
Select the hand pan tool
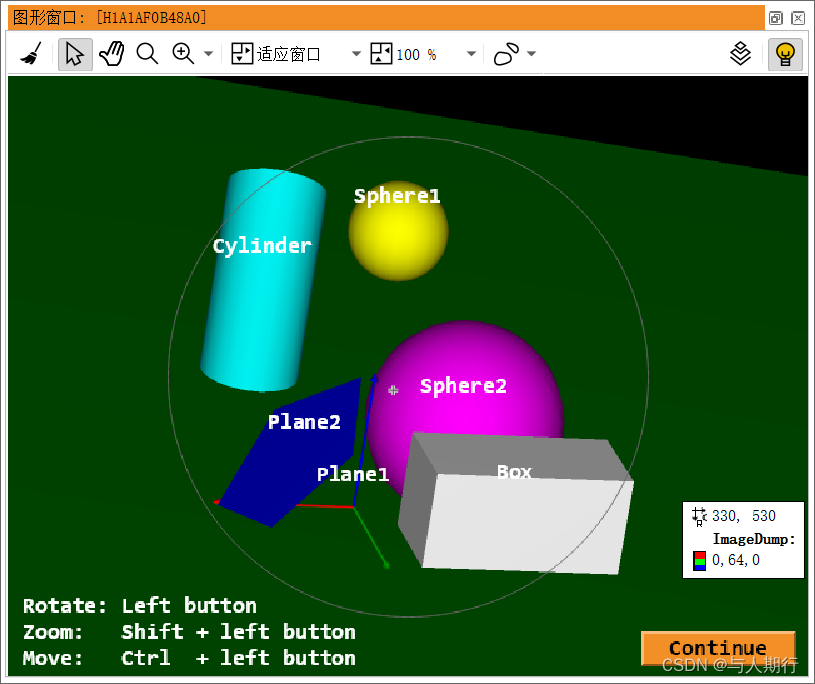[111, 54]
